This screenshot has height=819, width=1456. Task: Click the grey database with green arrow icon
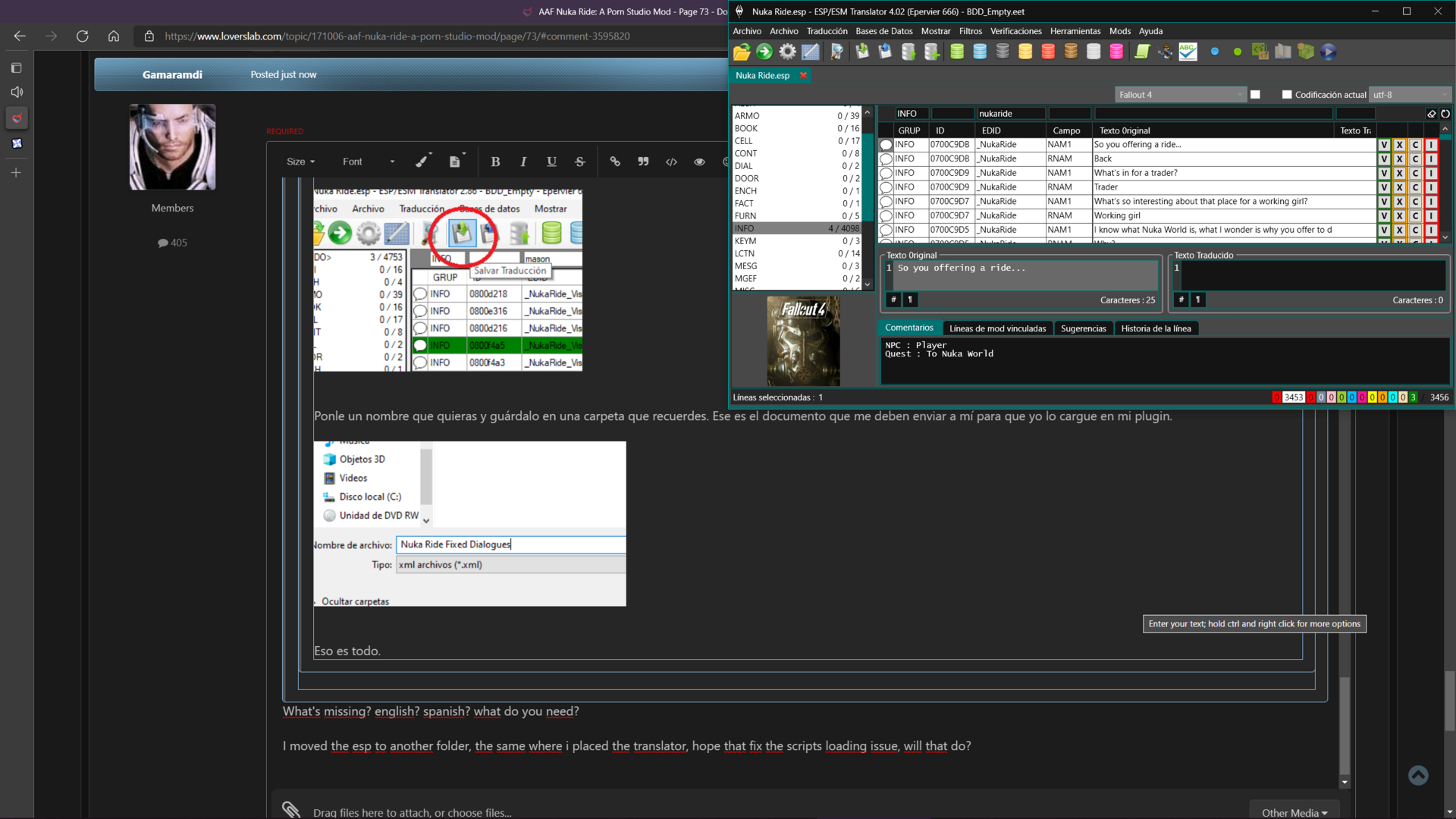[908, 52]
